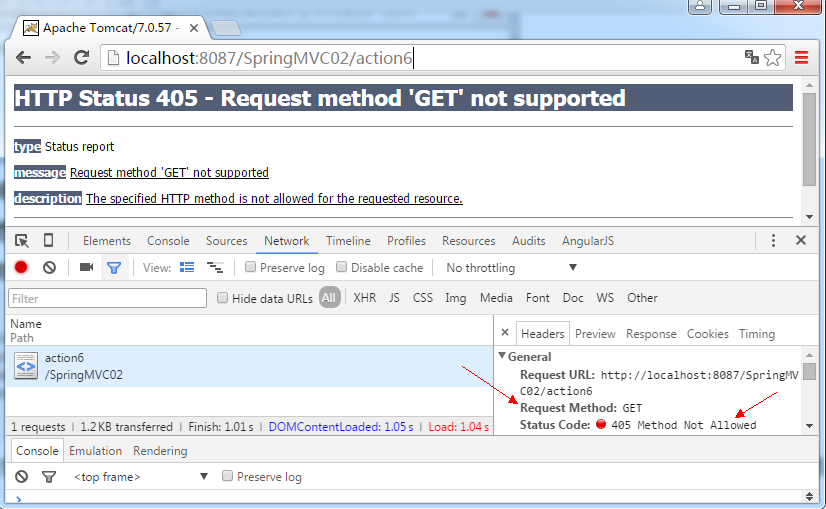Open the top frame context dropdown
Screen dimensions: 826x509
point(140,477)
